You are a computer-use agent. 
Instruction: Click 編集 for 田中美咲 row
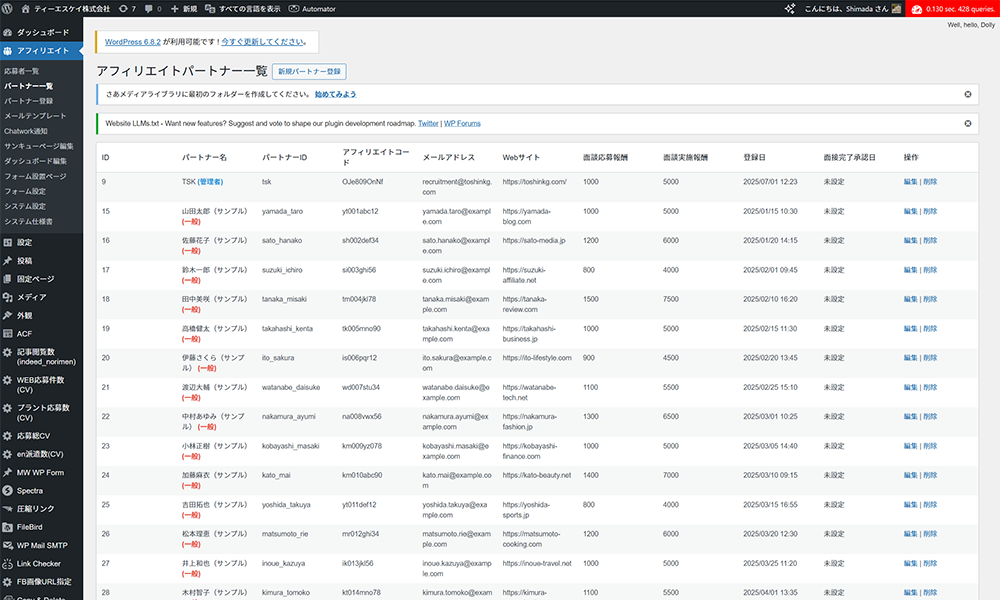(x=910, y=299)
